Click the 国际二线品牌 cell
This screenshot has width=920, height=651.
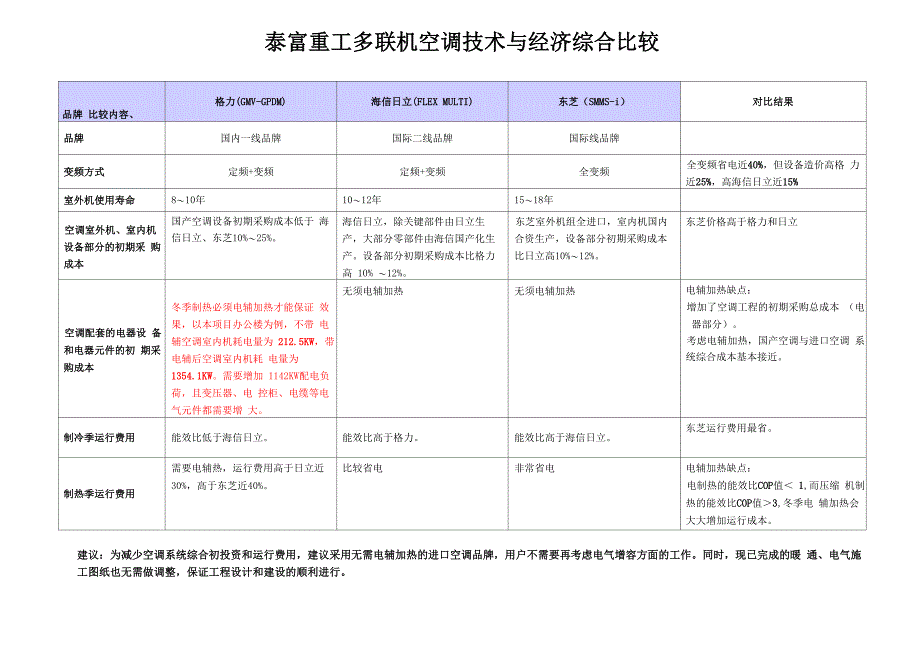click(x=421, y=138)
